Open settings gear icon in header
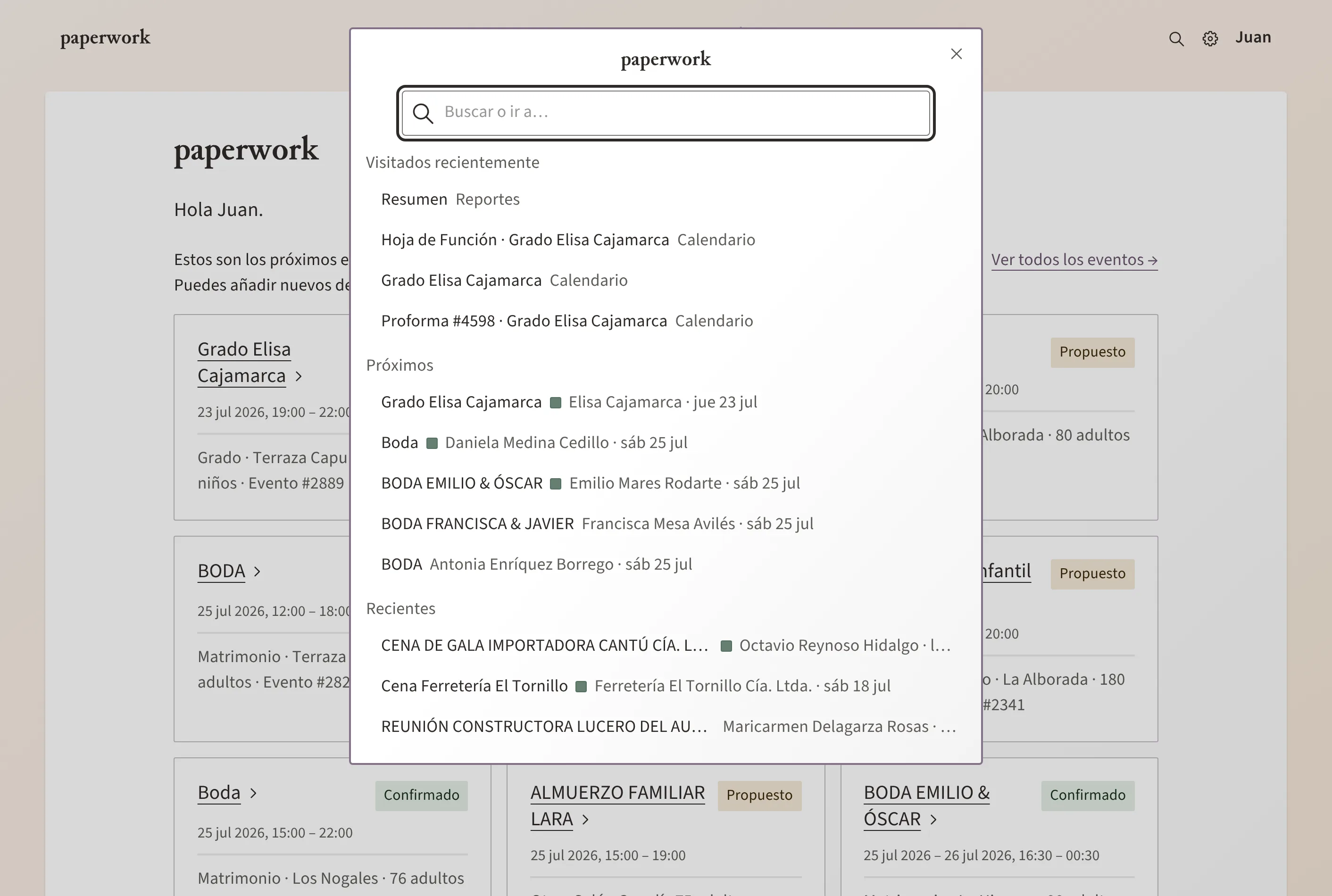 point(1210,39)
